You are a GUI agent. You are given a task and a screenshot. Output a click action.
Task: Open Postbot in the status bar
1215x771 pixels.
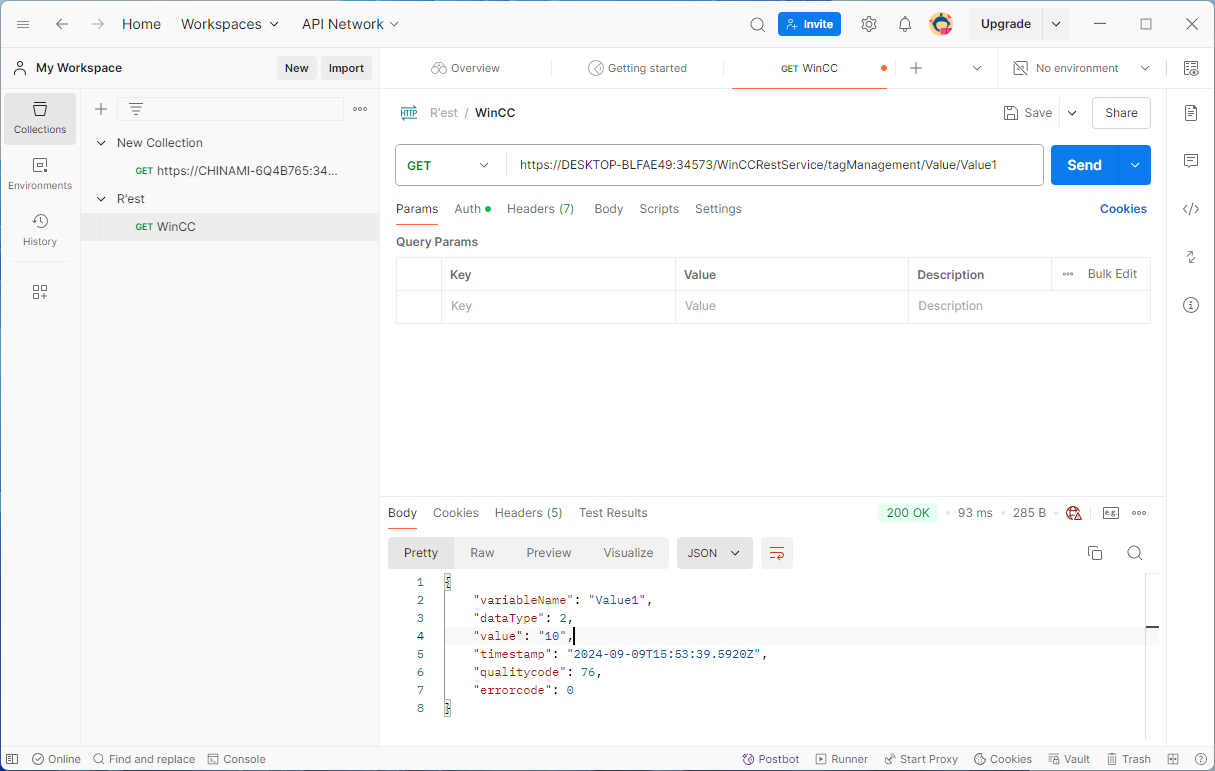coord(770,759)
